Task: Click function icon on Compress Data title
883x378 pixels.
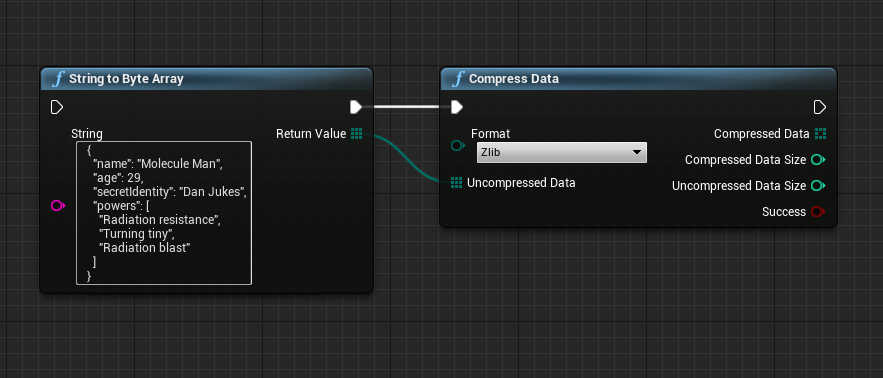Action: (458, 79)
